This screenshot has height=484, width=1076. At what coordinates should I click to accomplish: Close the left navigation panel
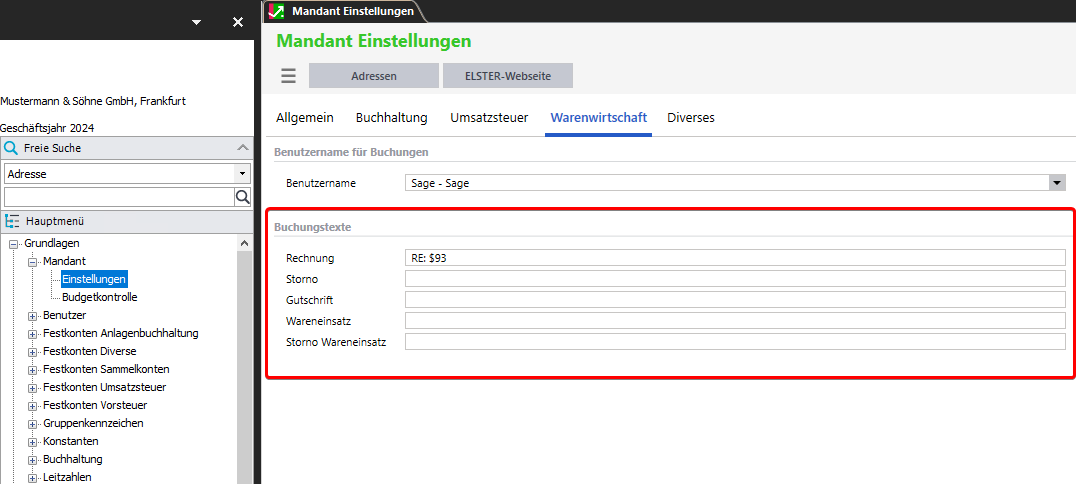pyautogui.click(x=238, y=22)
